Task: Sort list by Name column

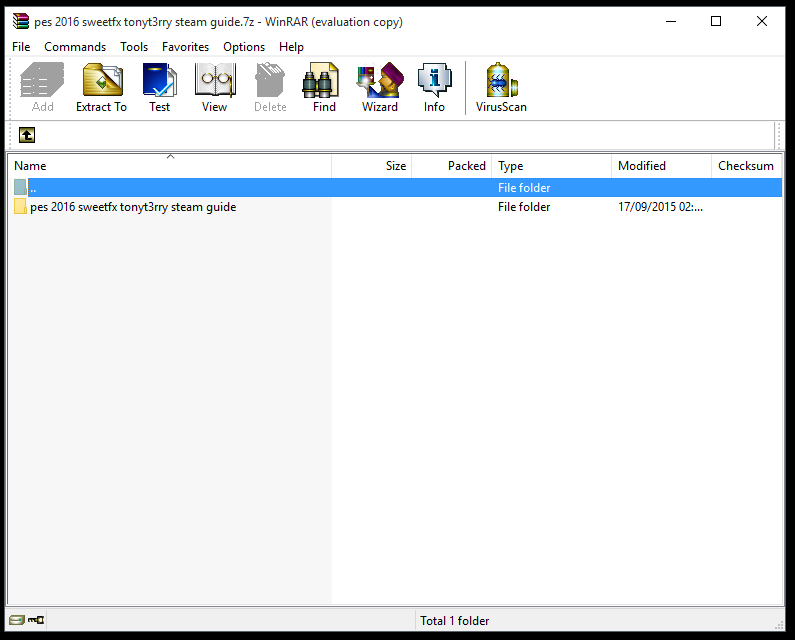Action: click(170, 165)
